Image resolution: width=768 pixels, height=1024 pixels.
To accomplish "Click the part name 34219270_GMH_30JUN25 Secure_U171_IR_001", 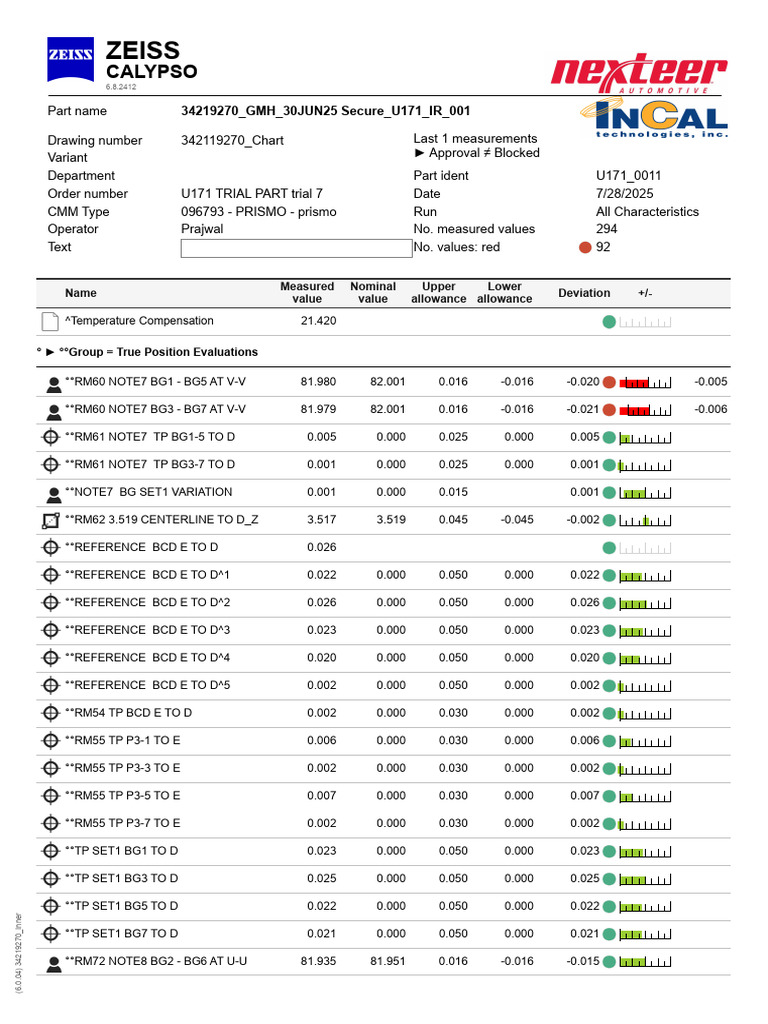I will (x=326, y=111).
